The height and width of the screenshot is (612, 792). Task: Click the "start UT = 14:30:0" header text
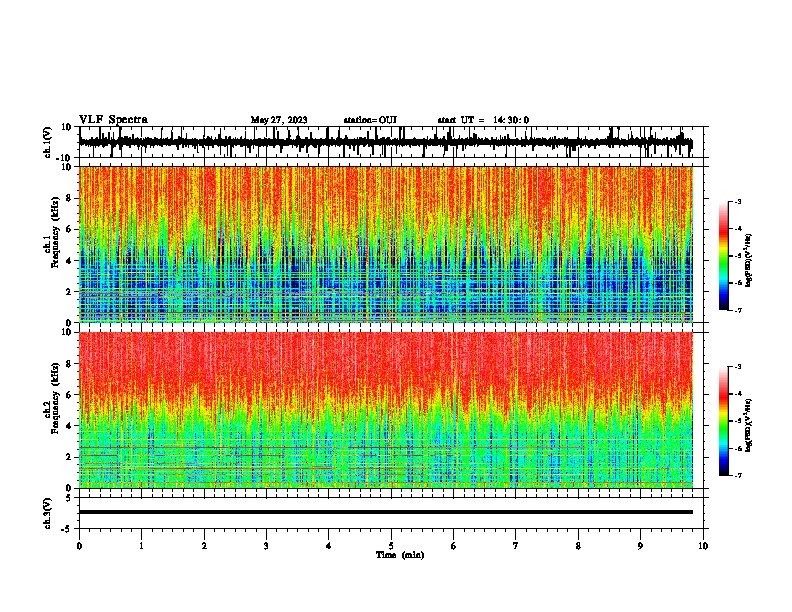pos(483,120)
